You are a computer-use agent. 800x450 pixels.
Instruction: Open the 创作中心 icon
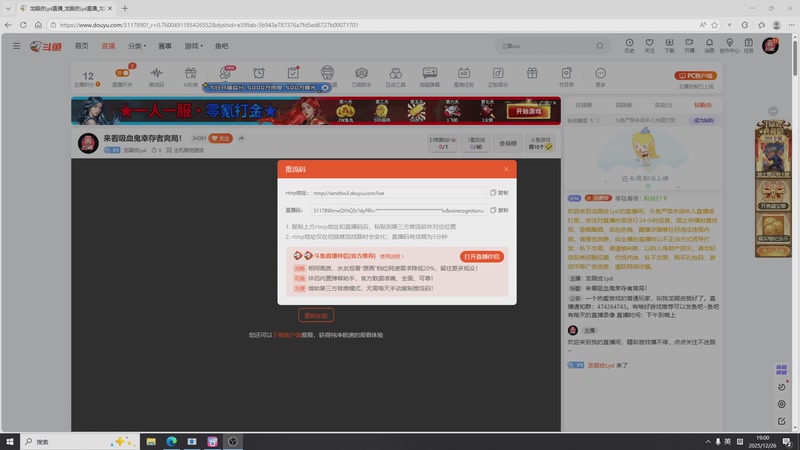[x=729, y=46]
